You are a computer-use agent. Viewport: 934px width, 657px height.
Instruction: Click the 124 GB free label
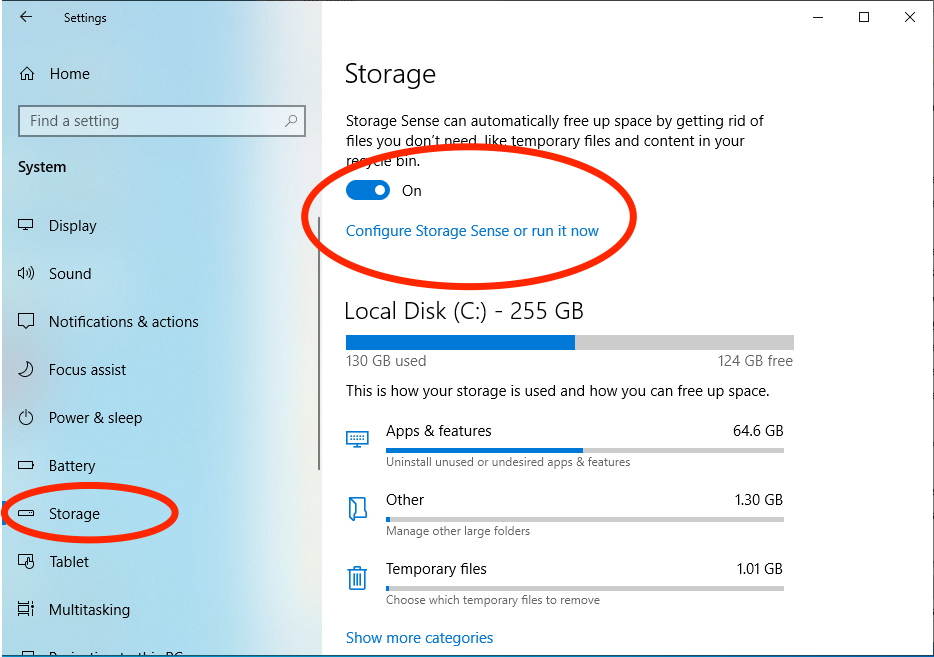point(755,361)
